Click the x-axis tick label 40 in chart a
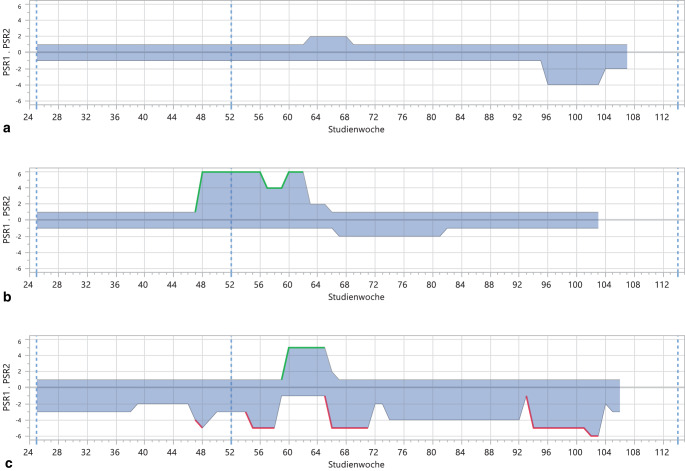Image resolution: width=685 pixels, height=471 pixels. (144, 117)
